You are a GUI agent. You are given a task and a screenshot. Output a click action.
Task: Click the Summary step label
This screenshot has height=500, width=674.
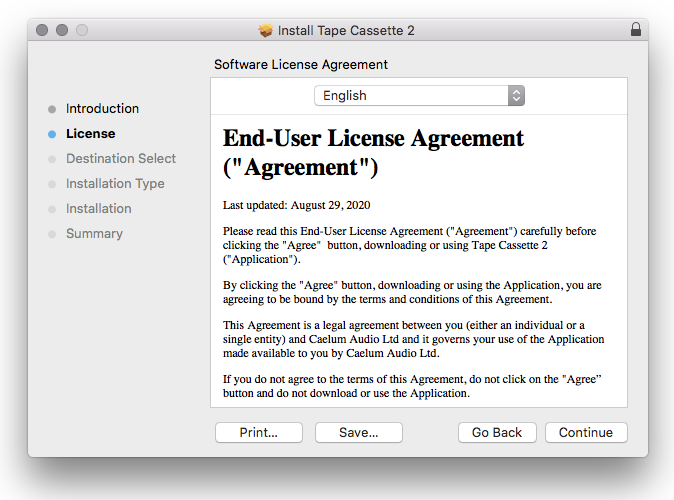pos(94,233)
